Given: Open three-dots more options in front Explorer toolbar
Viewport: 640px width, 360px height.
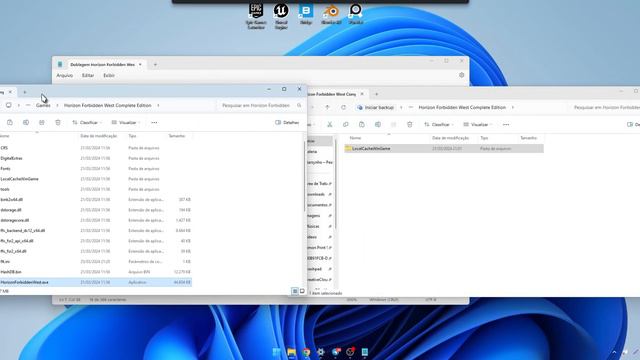Looking at the screenshot, I should tap(154, 122).
